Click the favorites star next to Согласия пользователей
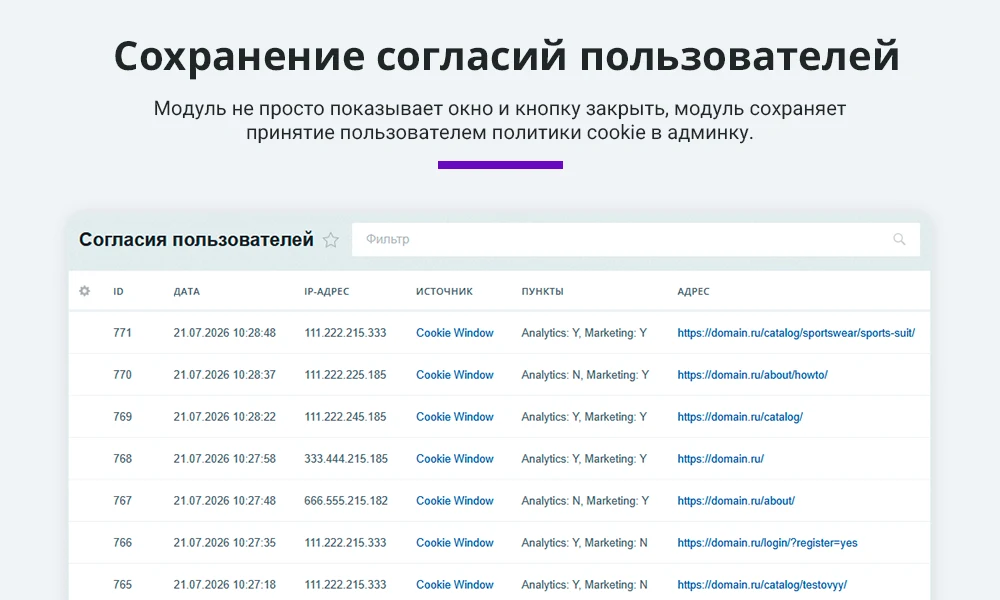The width and height of the screenshot is (1000, 600). [330, 240]
